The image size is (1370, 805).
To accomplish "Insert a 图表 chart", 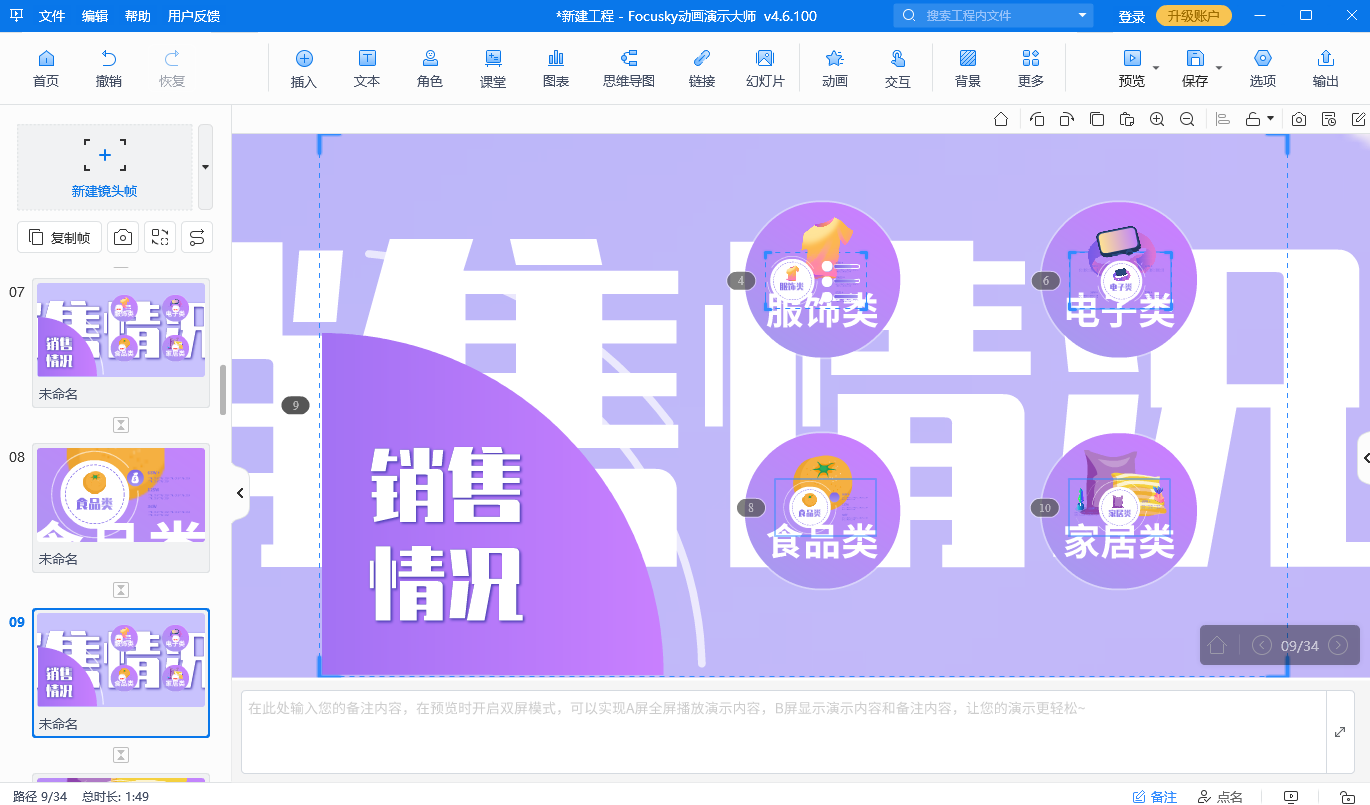I will coord(556,69).
